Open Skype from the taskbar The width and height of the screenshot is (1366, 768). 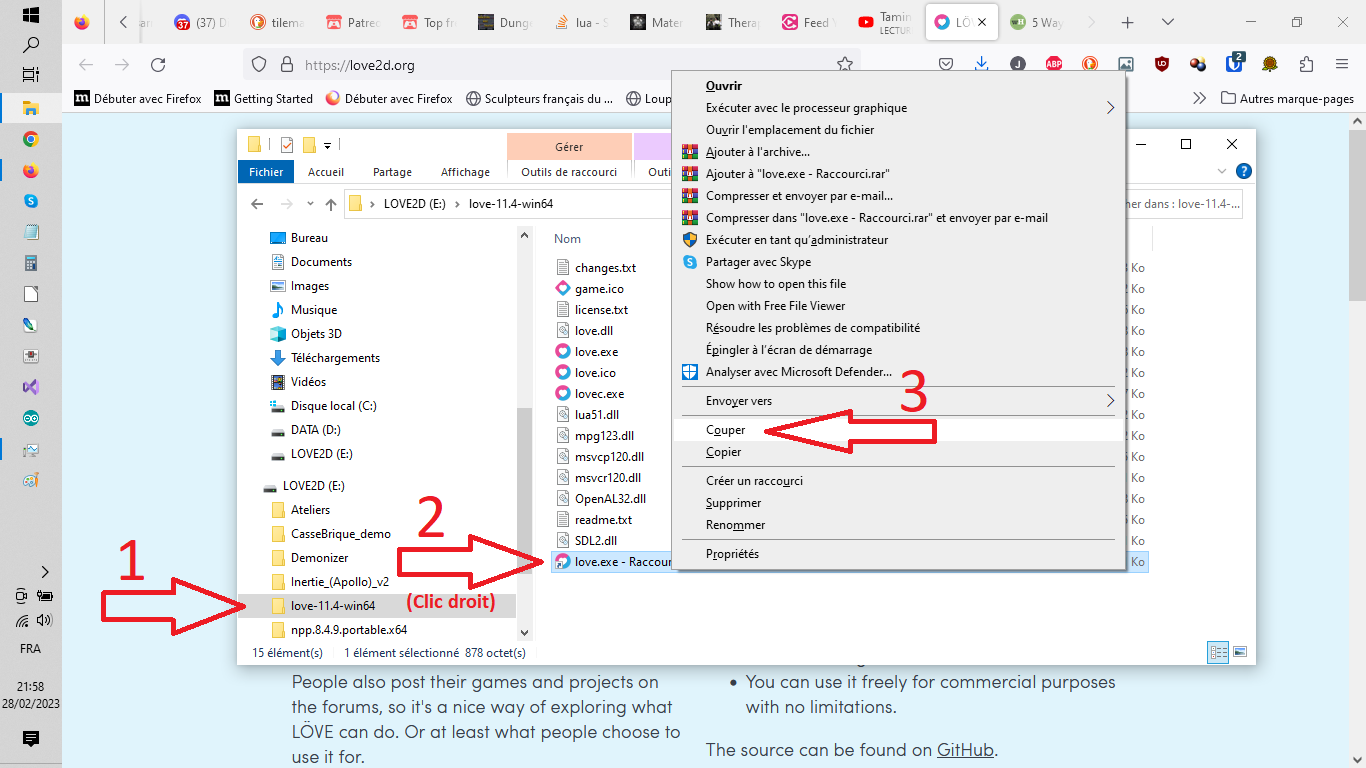pyautogui.click(x=30, y=201)
